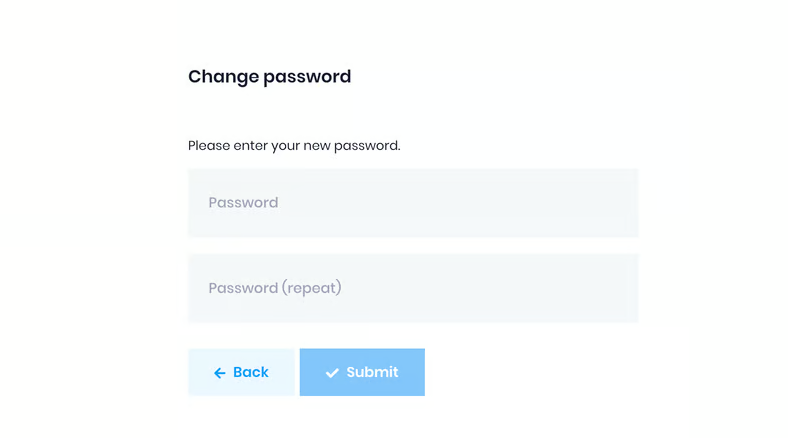Click the checkmark icon on Submit
788x438 pixels.
[332, 373]
